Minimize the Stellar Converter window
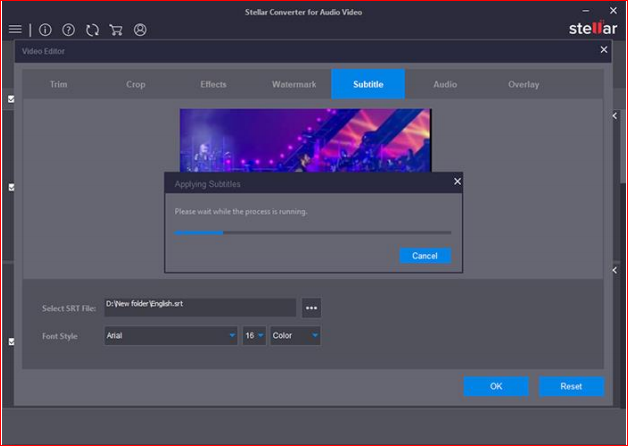This screenshot has height=446, width=628. click(586, 11)
